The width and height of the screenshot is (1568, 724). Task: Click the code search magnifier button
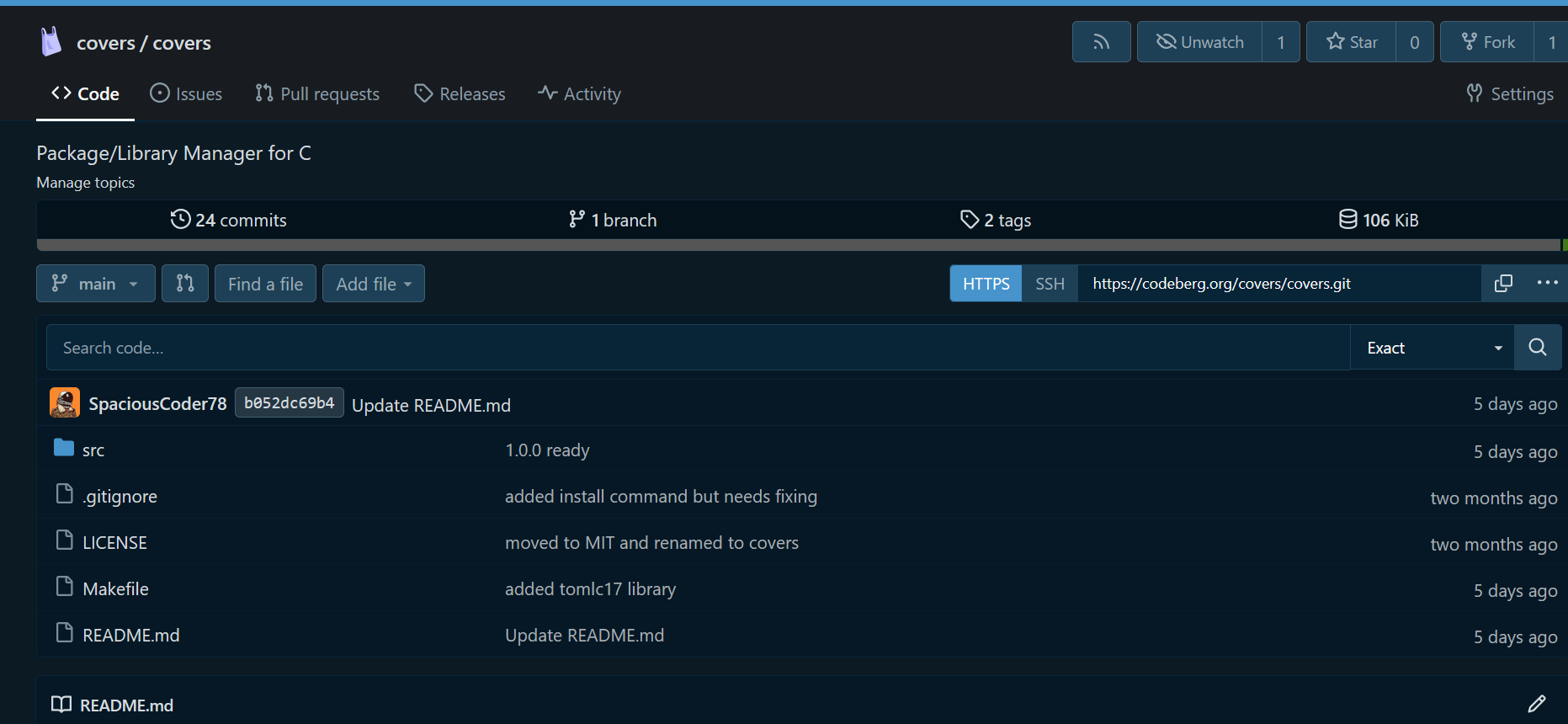[x=1537, y=348]
